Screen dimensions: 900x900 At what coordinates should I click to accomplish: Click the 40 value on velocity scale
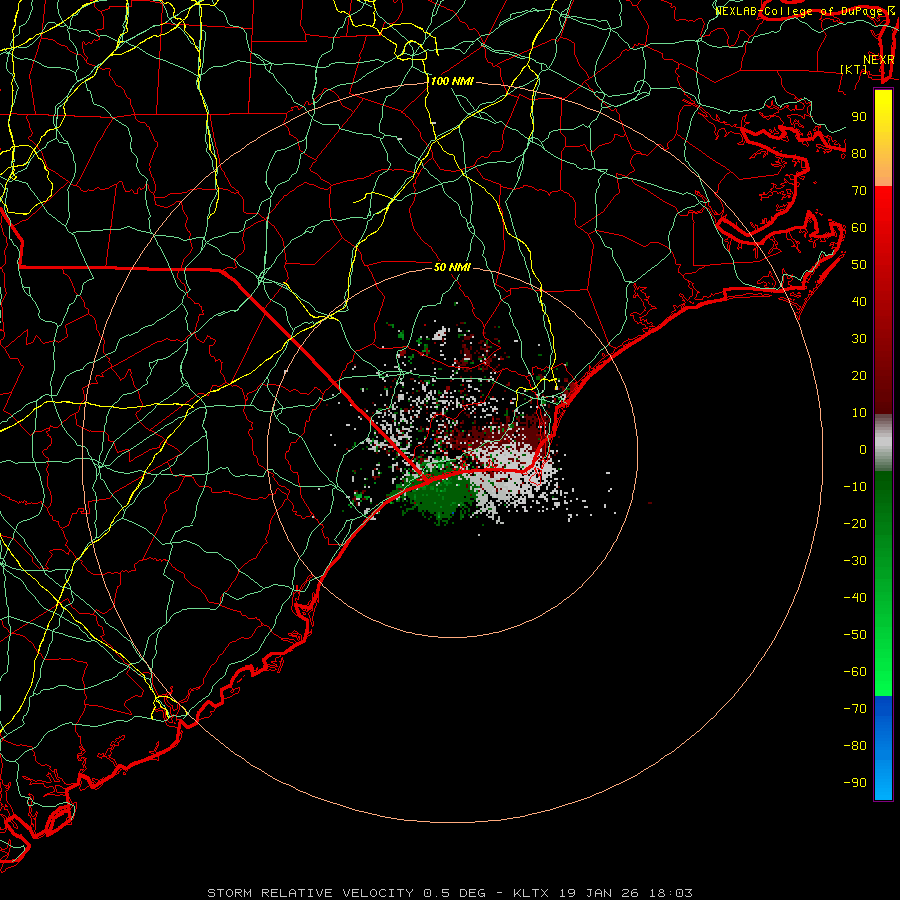pos(859,302)
